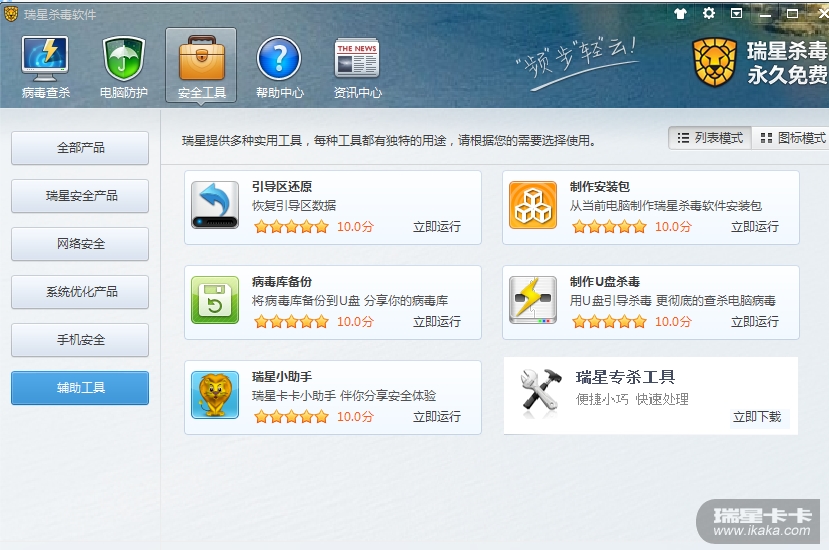The width and height of the screenshot is (829, 550).
Task: Switch to 列表模式 list view
Action: tap(710, 138)
